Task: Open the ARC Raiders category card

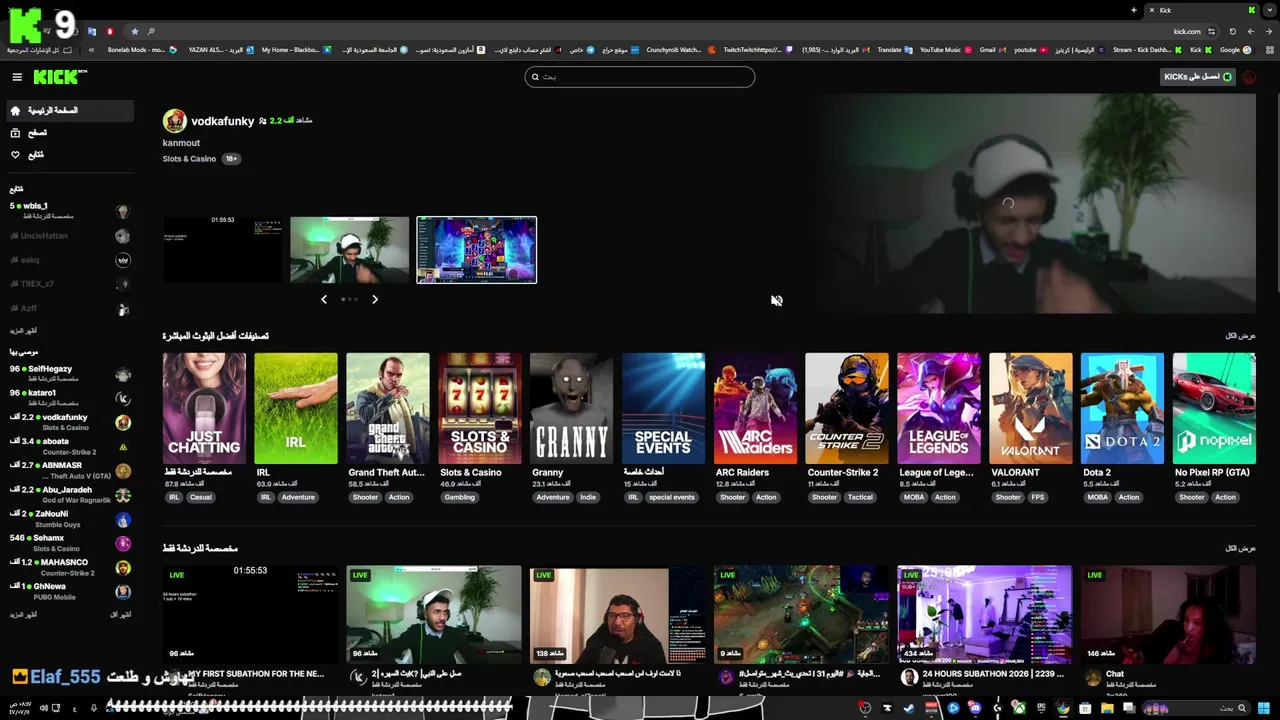Action: [x=755, y=408]
